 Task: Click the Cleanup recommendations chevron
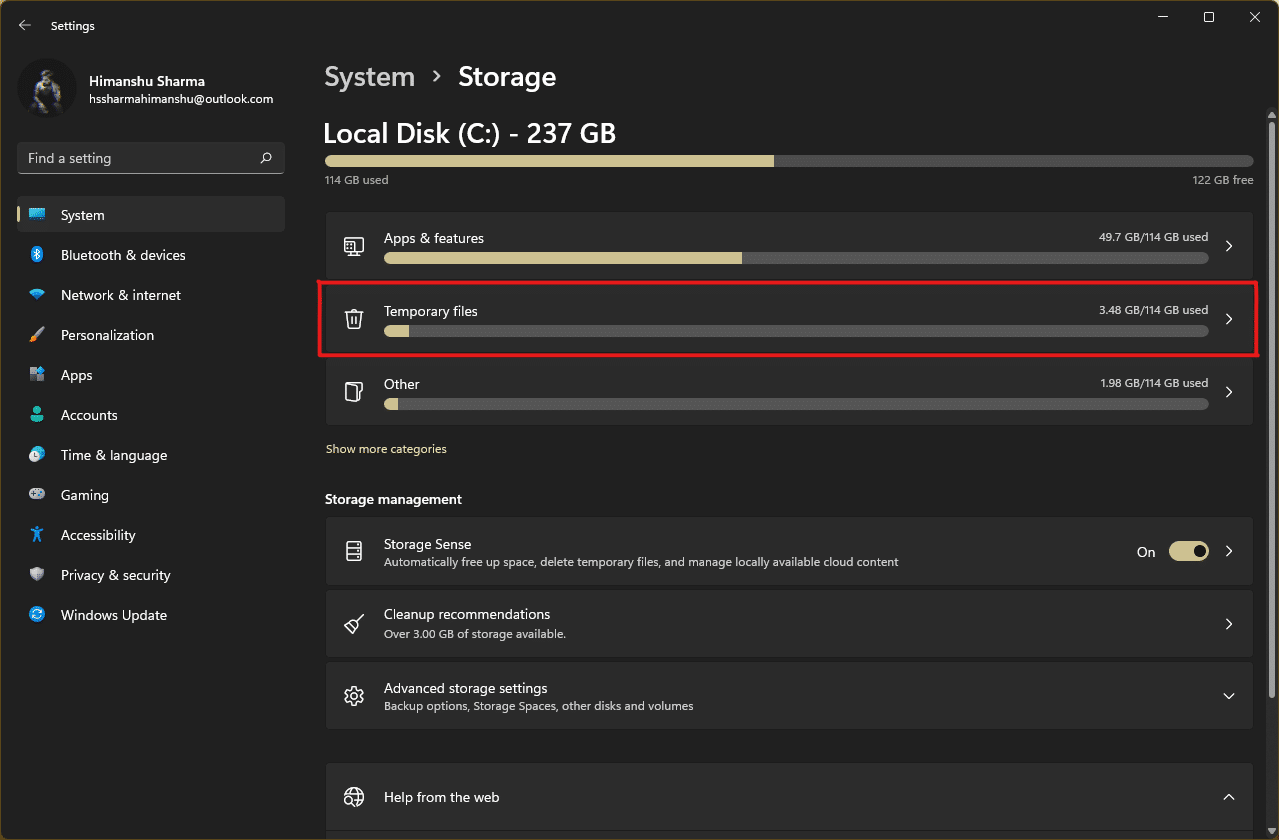click(1229, 624)
